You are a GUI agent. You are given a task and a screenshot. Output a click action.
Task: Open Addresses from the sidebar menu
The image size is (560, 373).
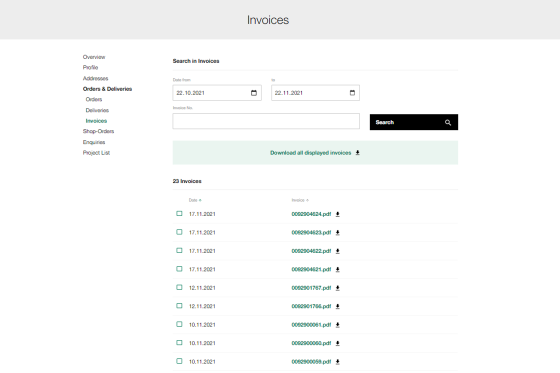[x=95, y=78]
